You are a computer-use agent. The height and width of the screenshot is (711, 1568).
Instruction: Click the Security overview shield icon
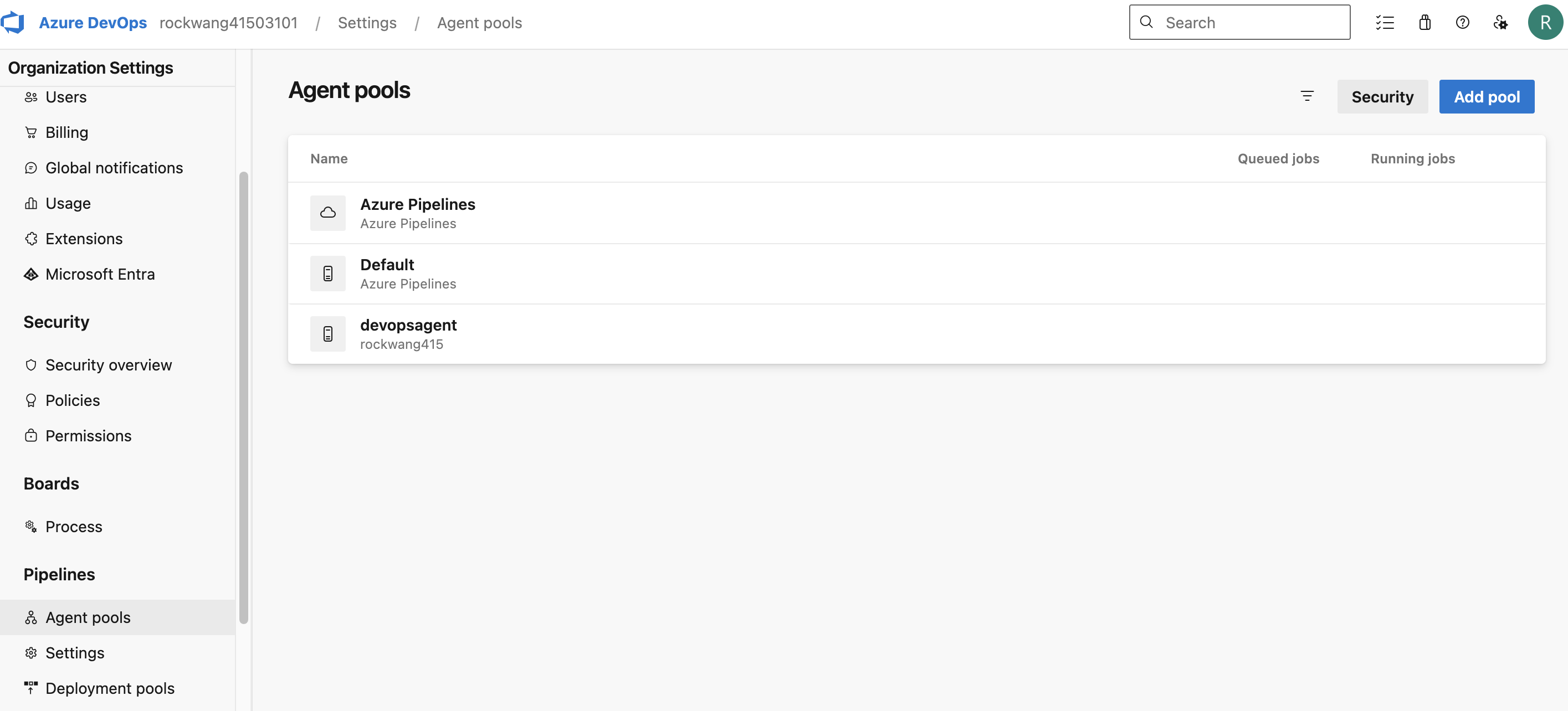click(x=31, y=365)
